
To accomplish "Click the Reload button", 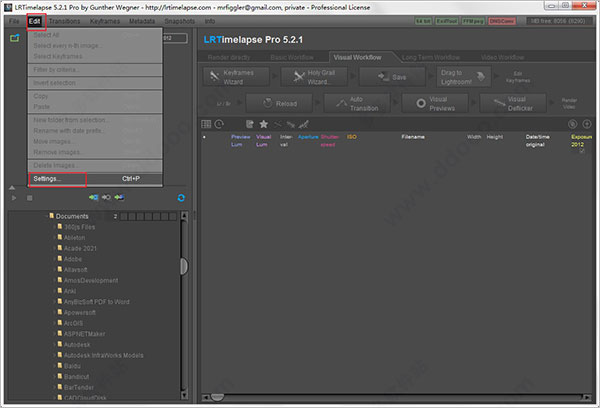I will point(279,103).
